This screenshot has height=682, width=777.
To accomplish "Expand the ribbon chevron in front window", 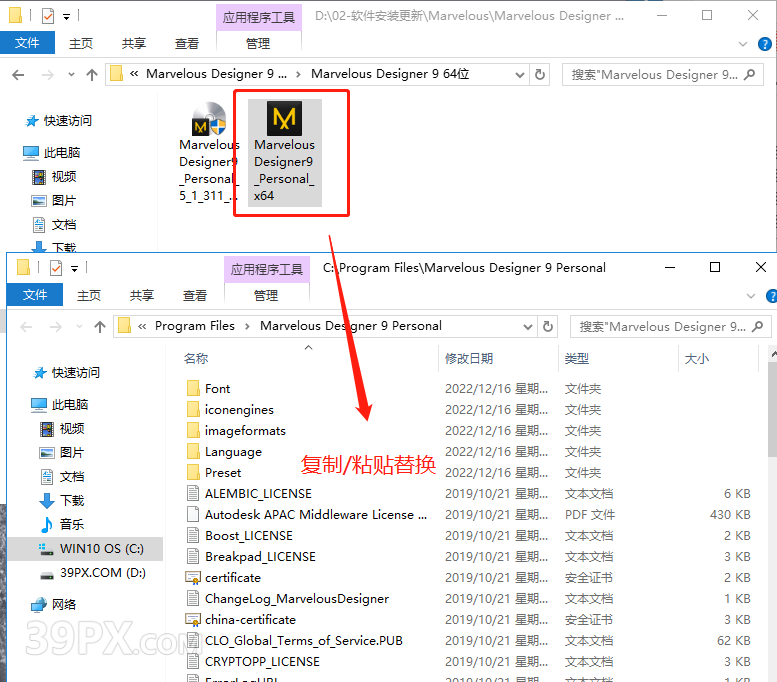I will 751,296.
